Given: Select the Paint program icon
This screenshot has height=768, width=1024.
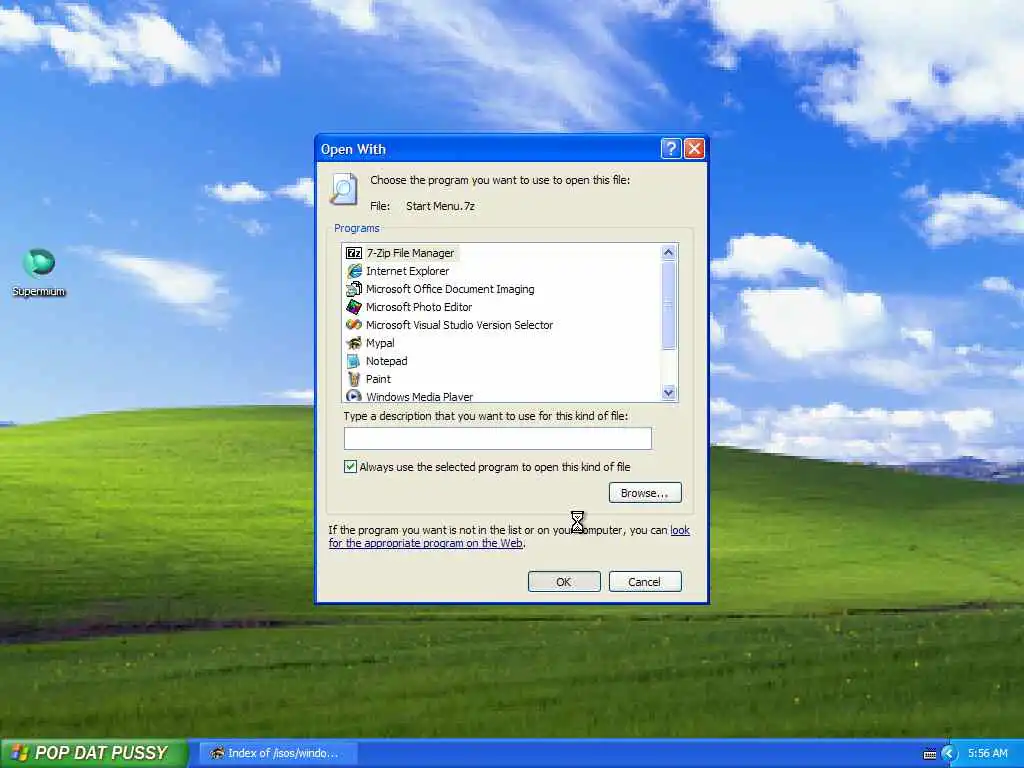Looking at the screenshot, I should click(x=354, y=379).
